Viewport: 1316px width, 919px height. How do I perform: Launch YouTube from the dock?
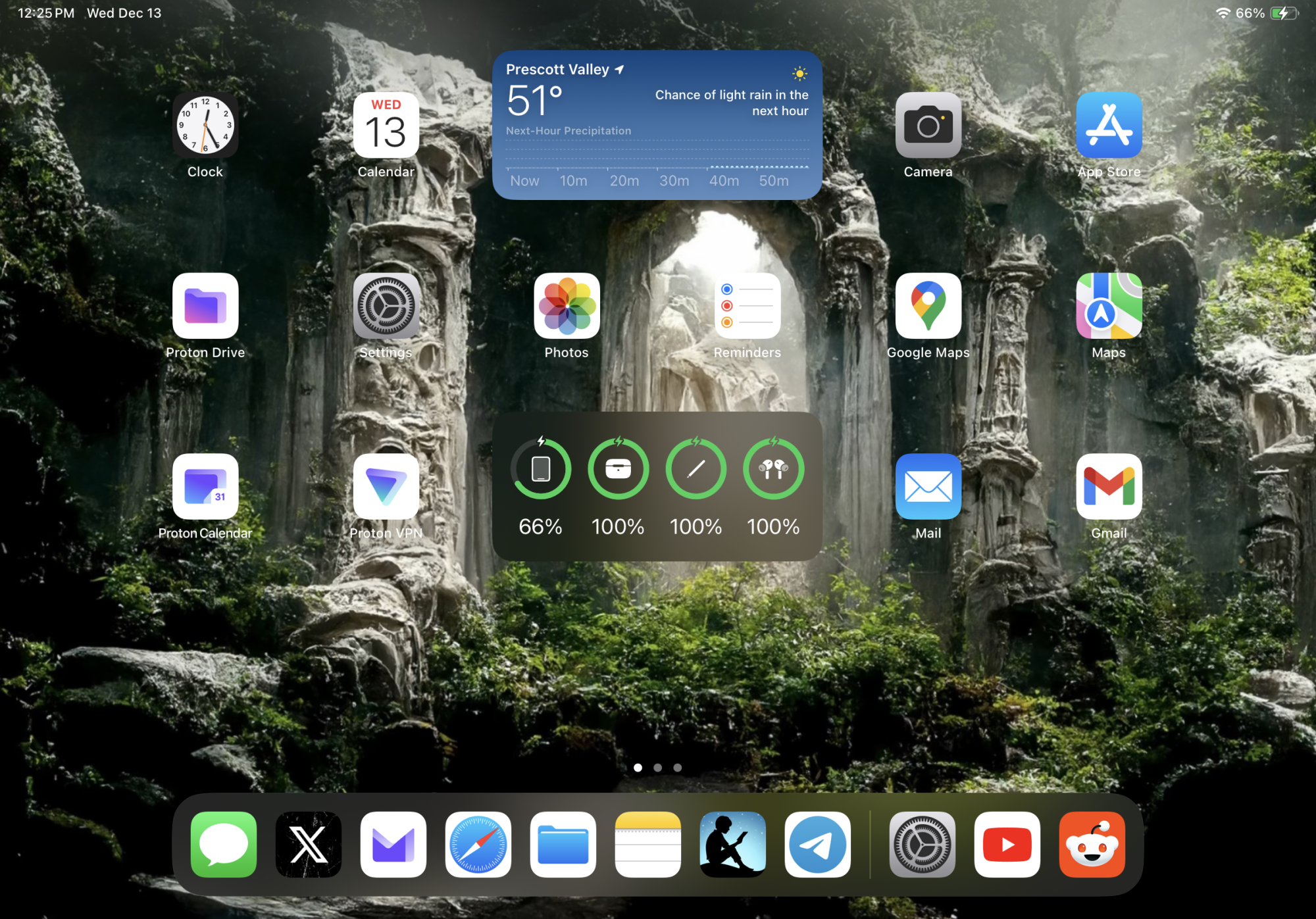[1007, 844]
